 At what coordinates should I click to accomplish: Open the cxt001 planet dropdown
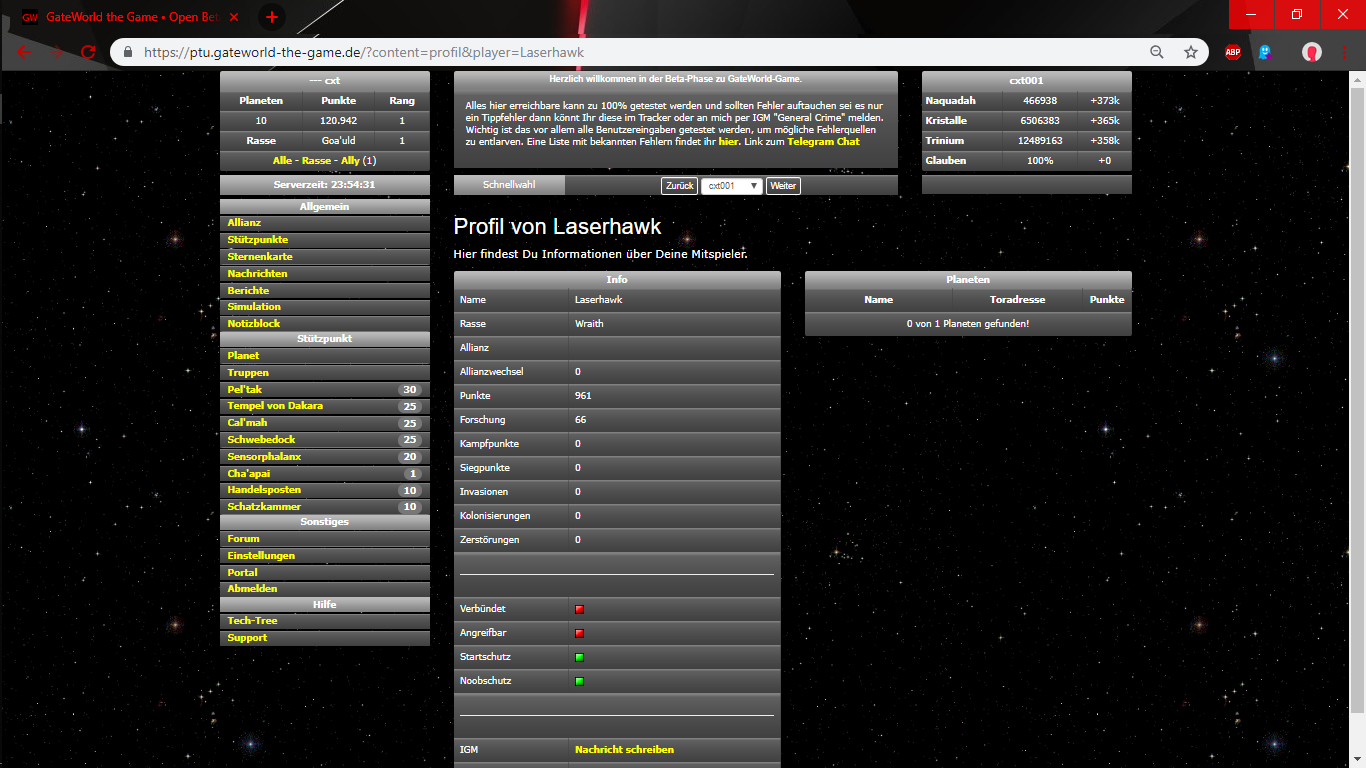(x=731, y=186)
